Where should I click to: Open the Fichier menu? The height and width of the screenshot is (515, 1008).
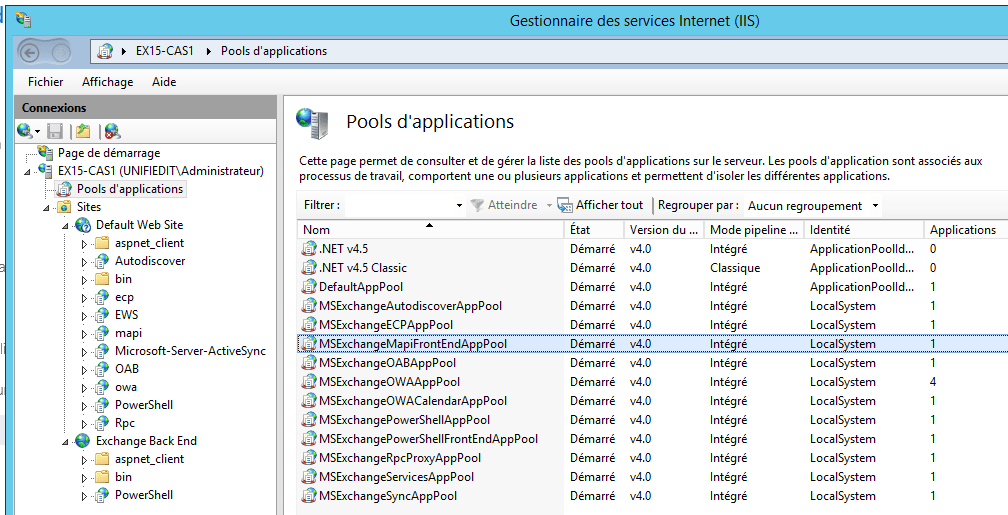45,82
